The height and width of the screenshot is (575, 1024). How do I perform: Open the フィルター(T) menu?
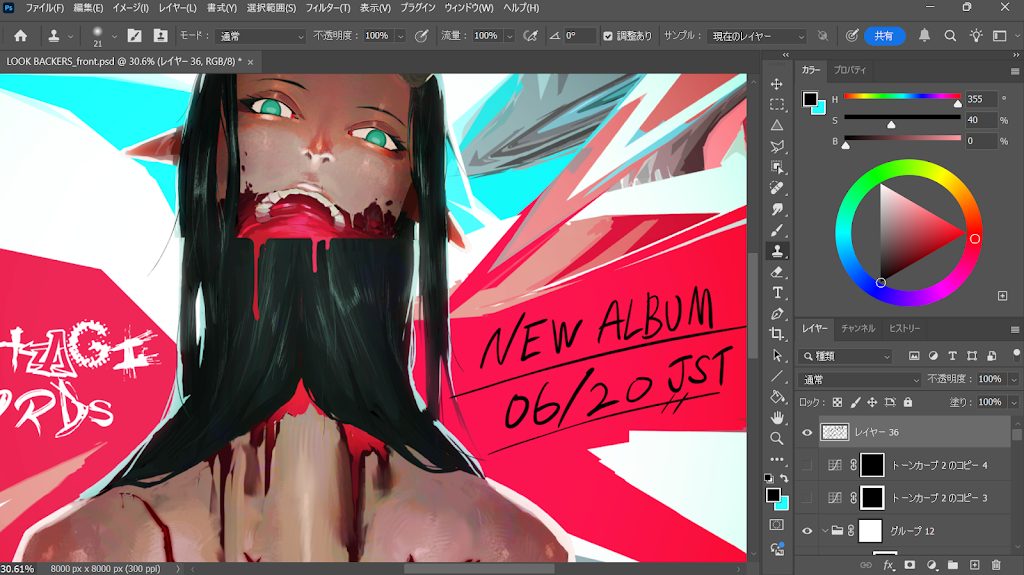(x=328, y=8)
